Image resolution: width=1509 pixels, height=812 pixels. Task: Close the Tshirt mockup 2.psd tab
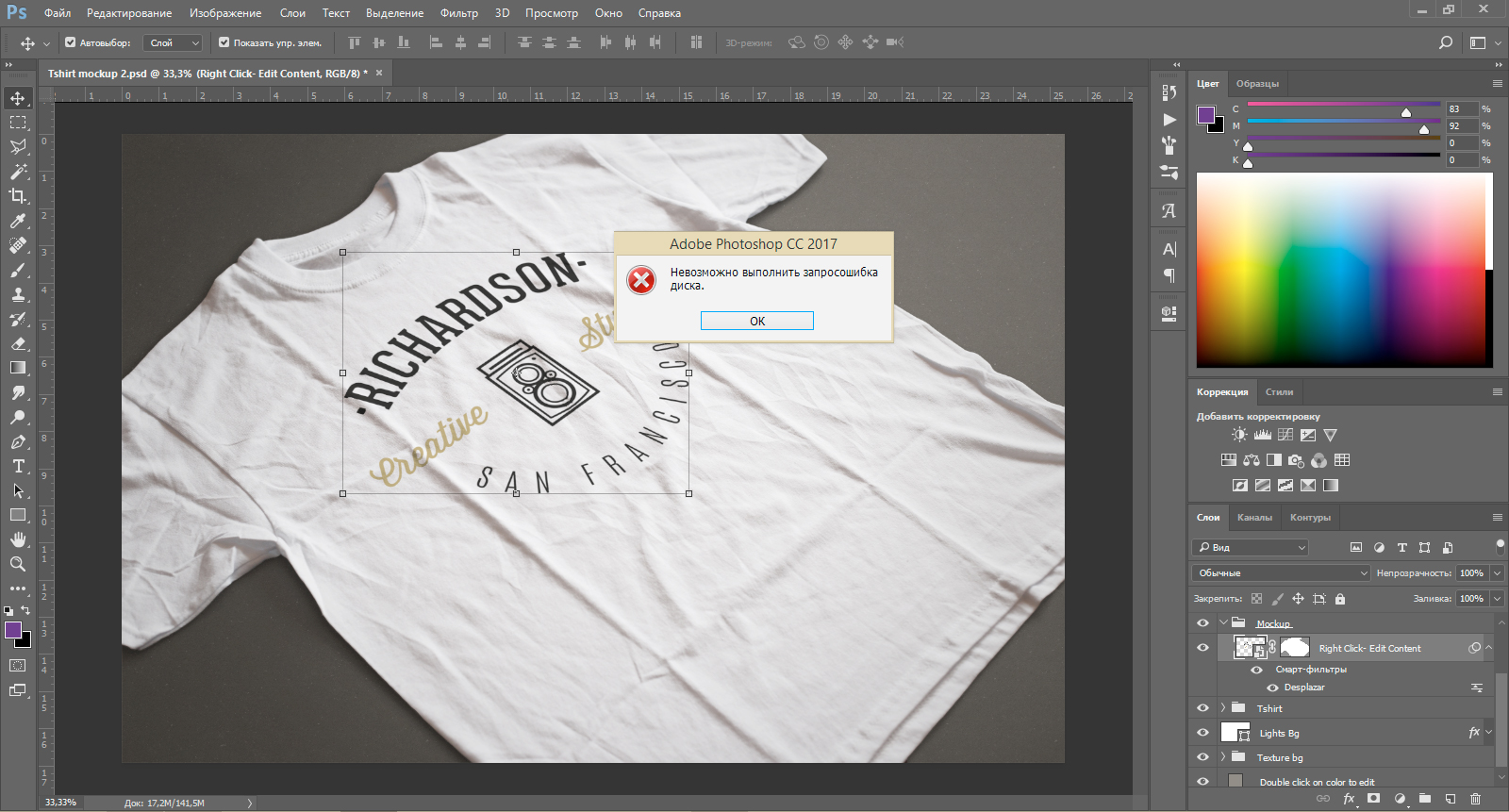[379, 73]
